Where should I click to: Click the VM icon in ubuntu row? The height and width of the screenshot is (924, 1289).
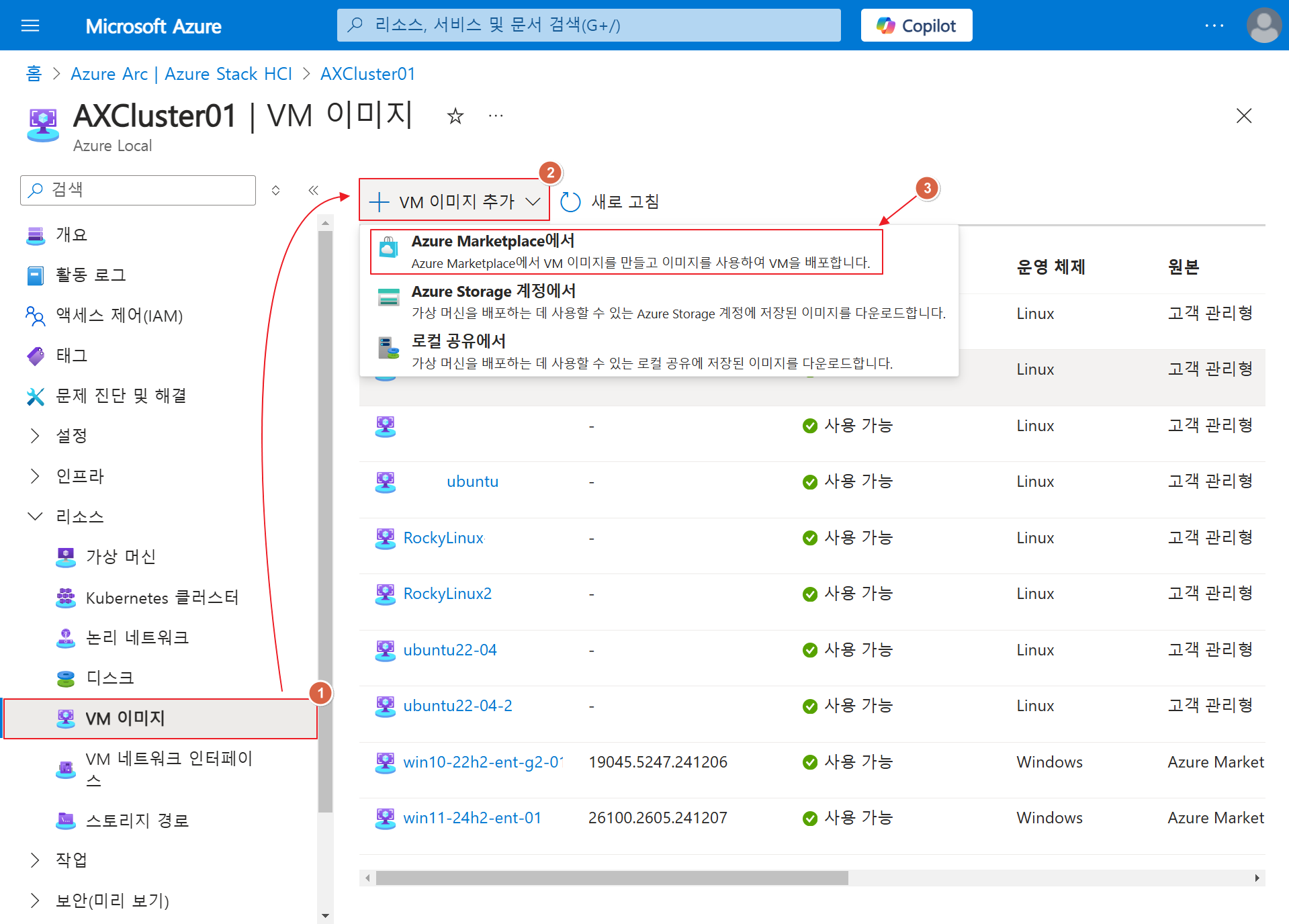385,481
